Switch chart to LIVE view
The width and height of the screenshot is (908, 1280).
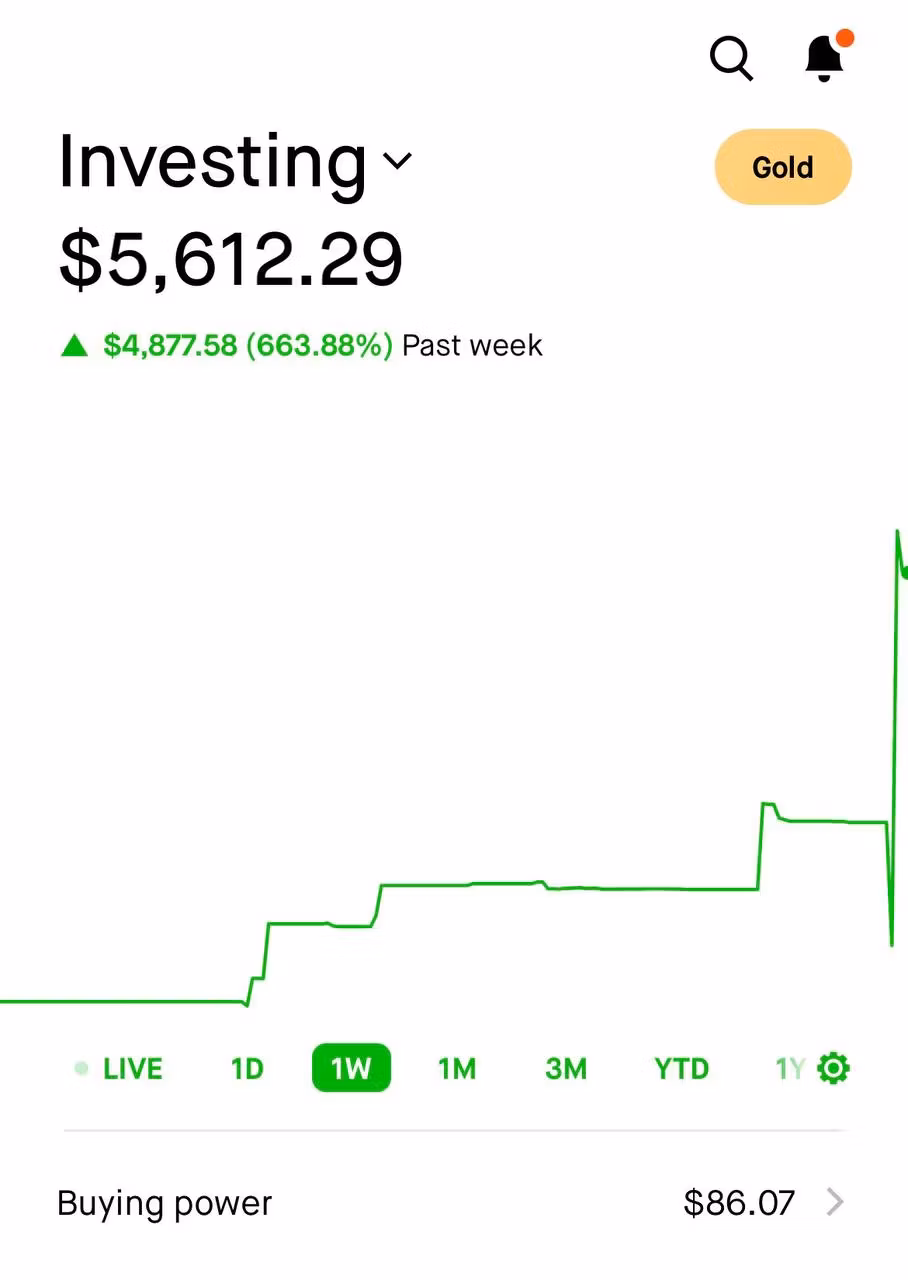point(132,1069)
